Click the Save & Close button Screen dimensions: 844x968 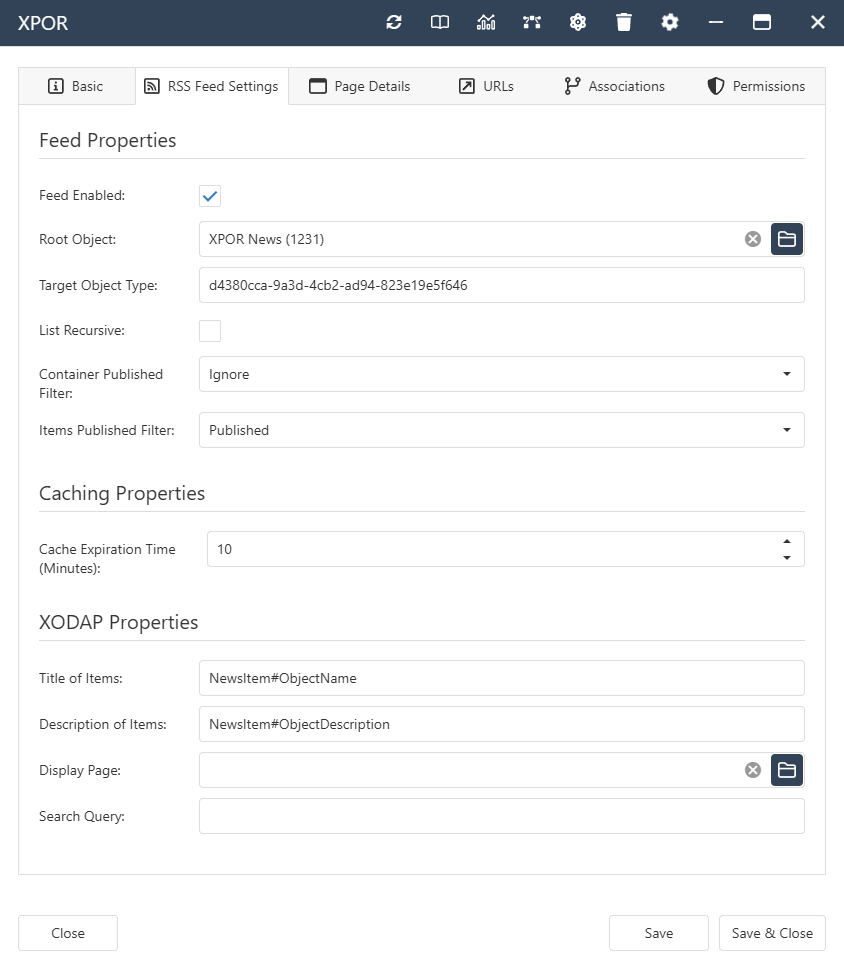[772, 933]
